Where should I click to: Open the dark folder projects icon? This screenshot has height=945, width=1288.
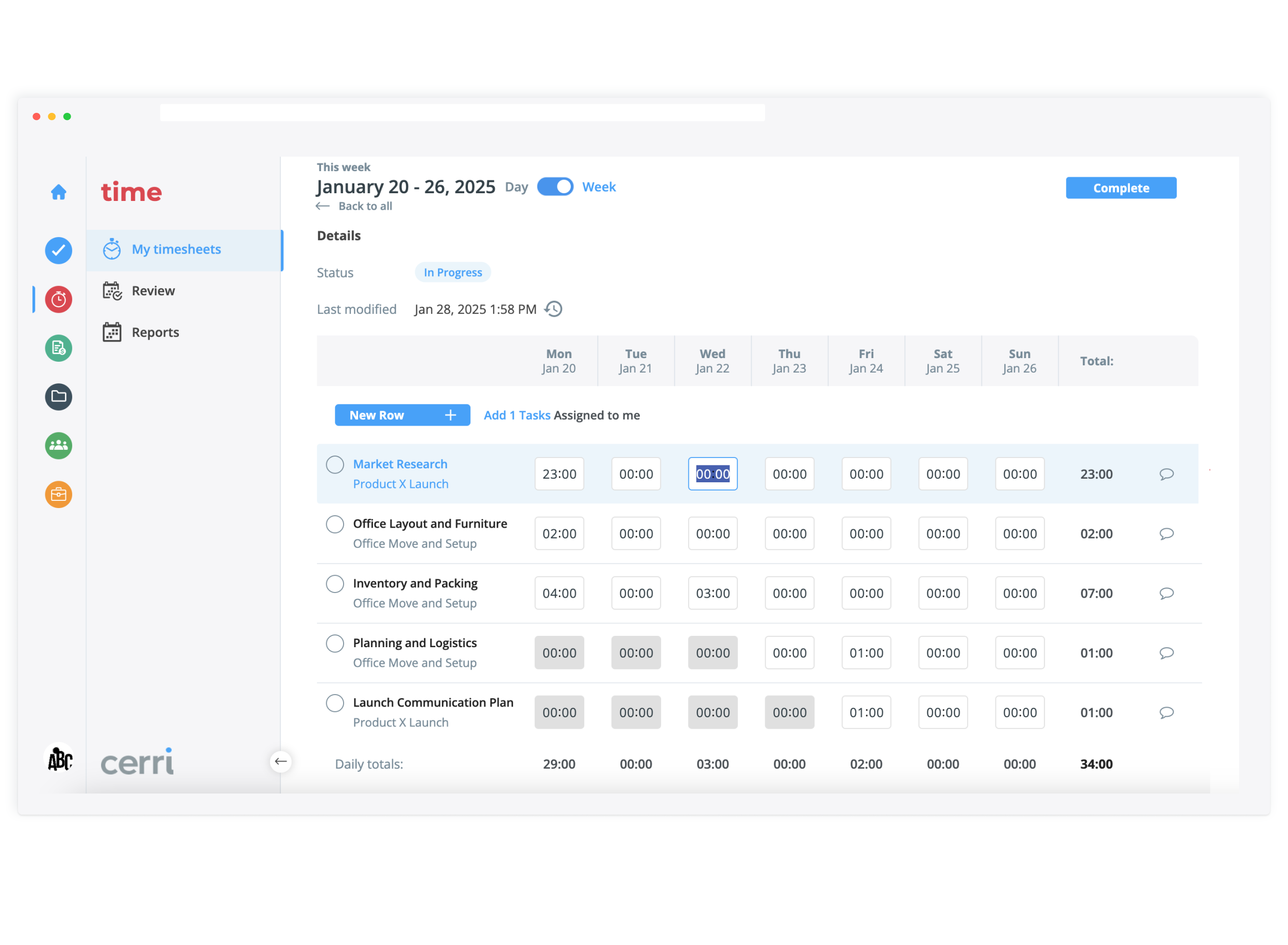58,396
